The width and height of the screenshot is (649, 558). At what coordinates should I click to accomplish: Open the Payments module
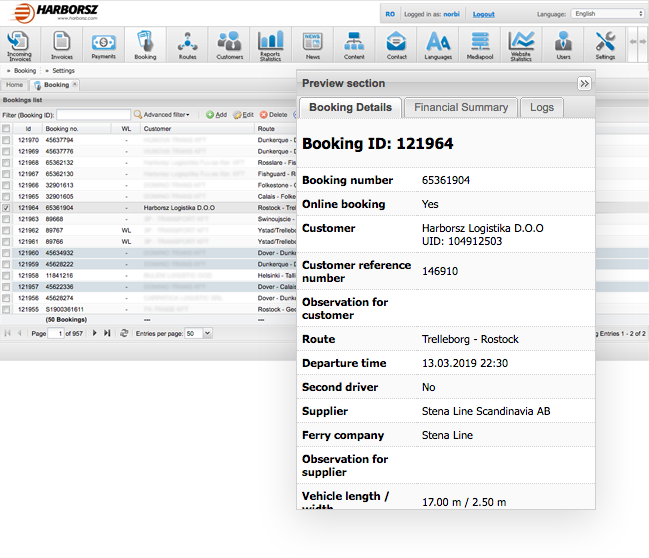click(x=104, y=44)
